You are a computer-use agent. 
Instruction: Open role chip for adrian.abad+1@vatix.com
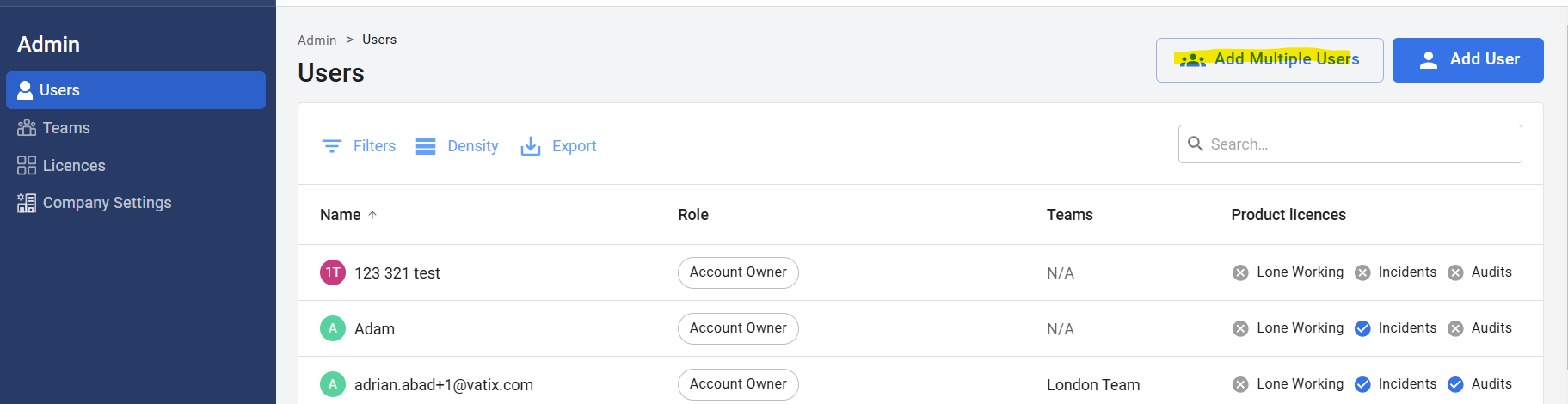coord(738,384)
